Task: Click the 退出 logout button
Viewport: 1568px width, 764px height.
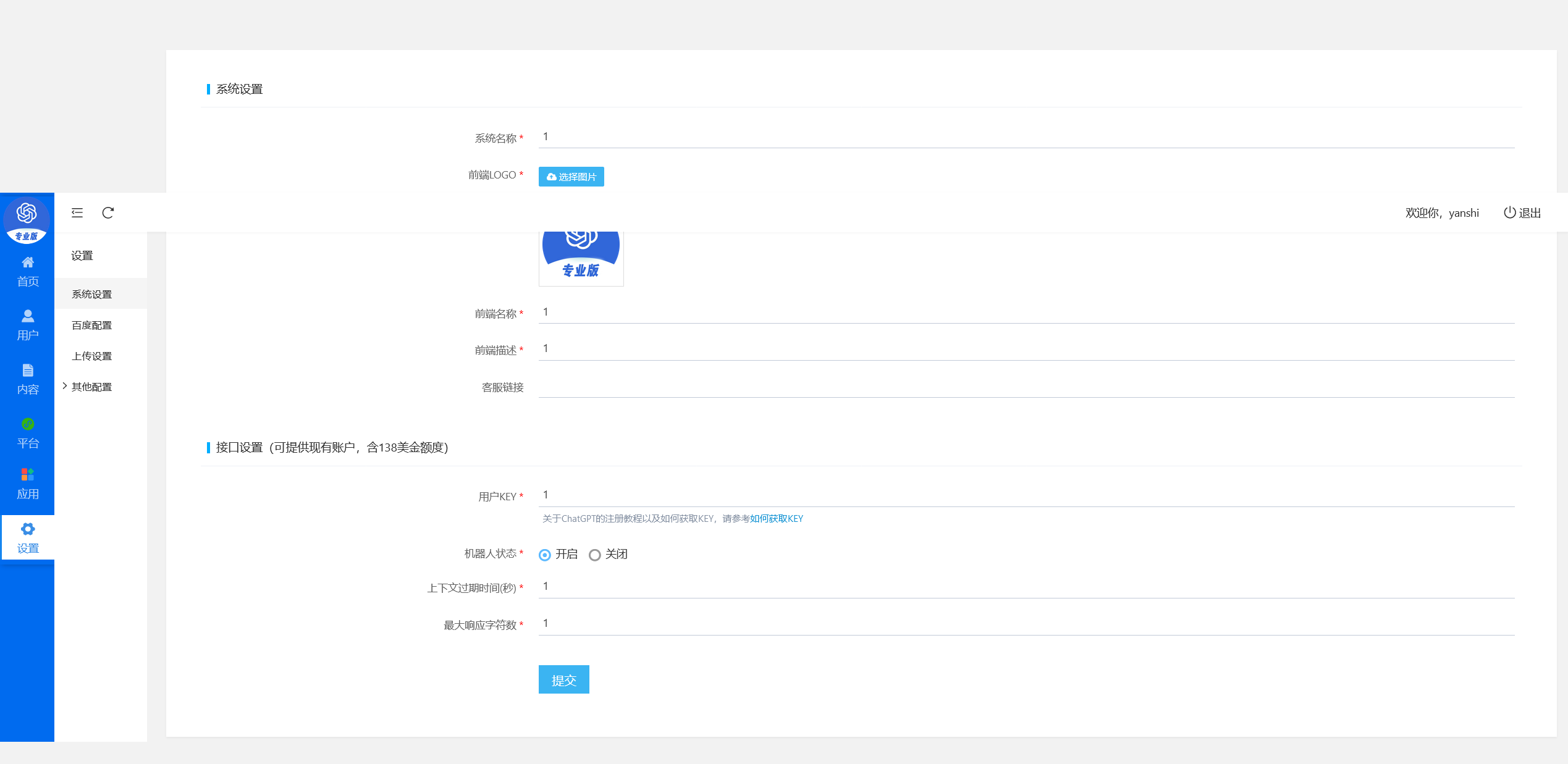Action: coord(1522,213)
